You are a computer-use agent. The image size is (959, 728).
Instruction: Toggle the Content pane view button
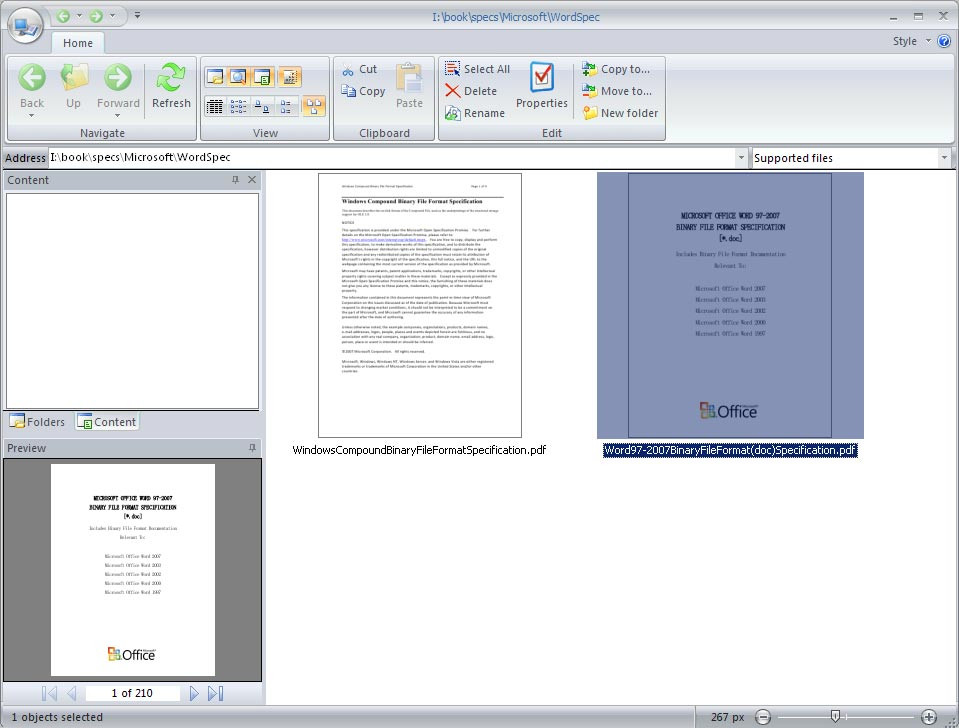click(263, 77)
